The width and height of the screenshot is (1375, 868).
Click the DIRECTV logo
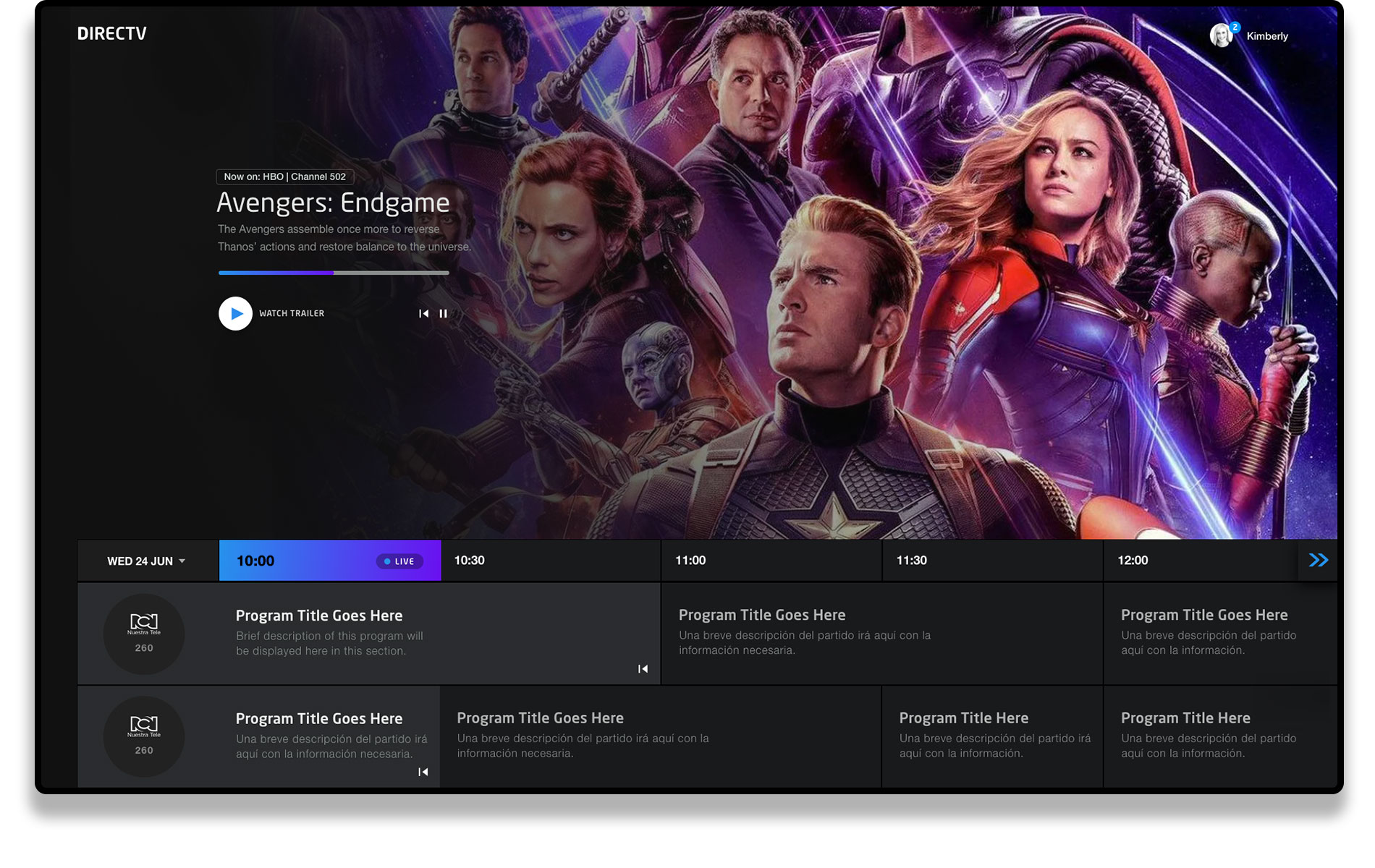click(111, 33)
